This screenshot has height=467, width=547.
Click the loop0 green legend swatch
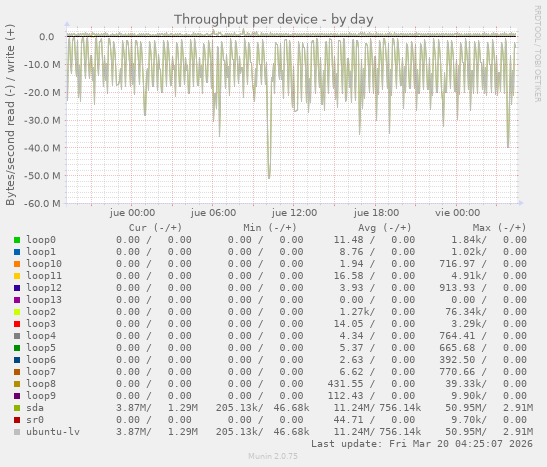tap(17, 240)
